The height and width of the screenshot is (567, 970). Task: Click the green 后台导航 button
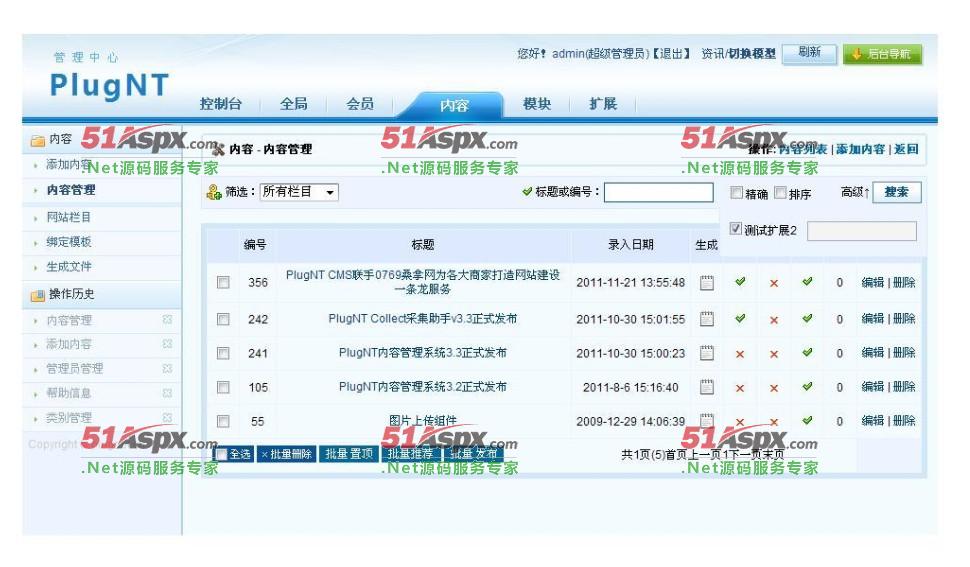click(x=883, y=54)
